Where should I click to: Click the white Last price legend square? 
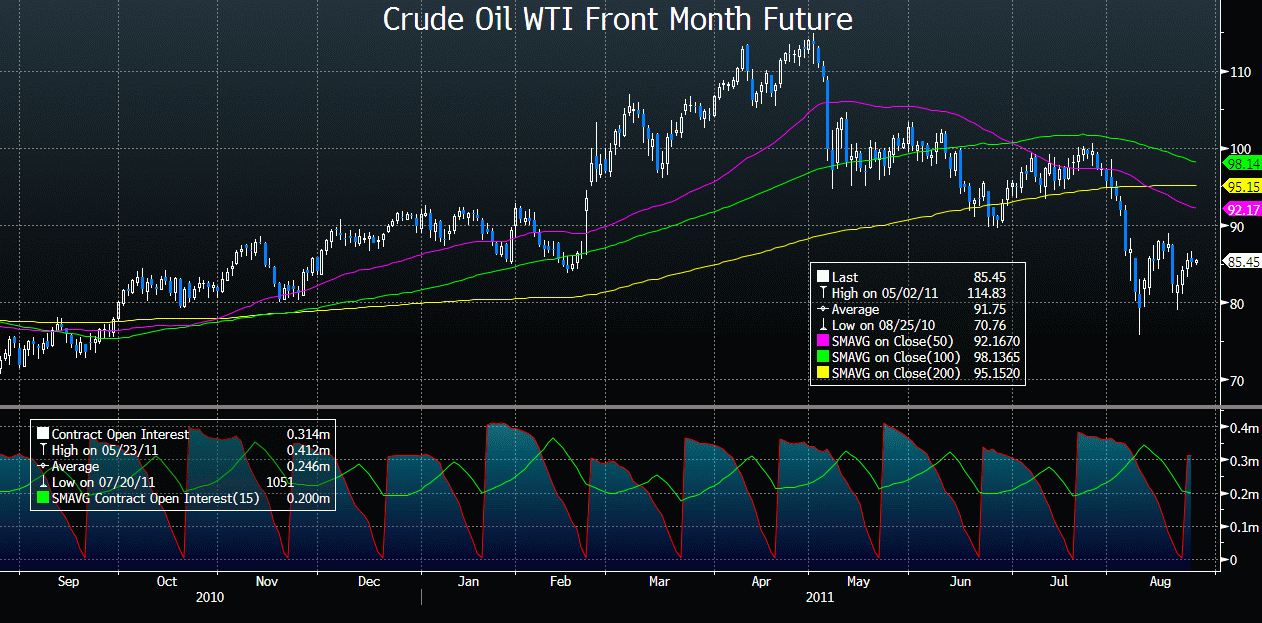823,277
